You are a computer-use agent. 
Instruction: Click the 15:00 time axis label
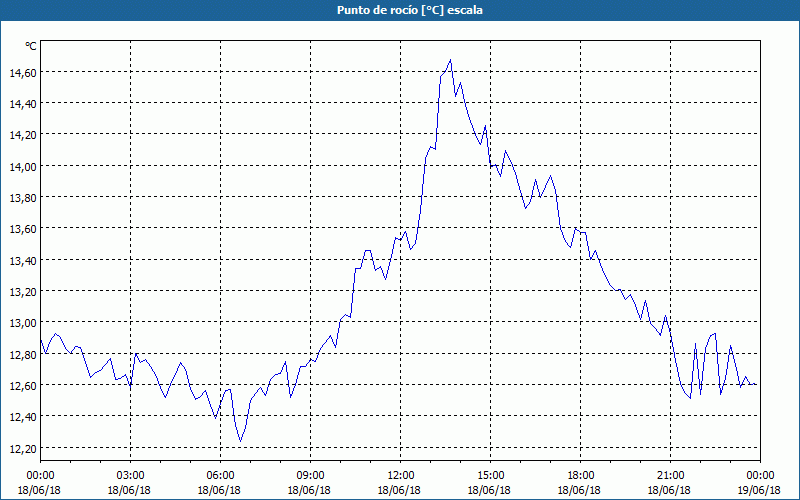point(490,476)
